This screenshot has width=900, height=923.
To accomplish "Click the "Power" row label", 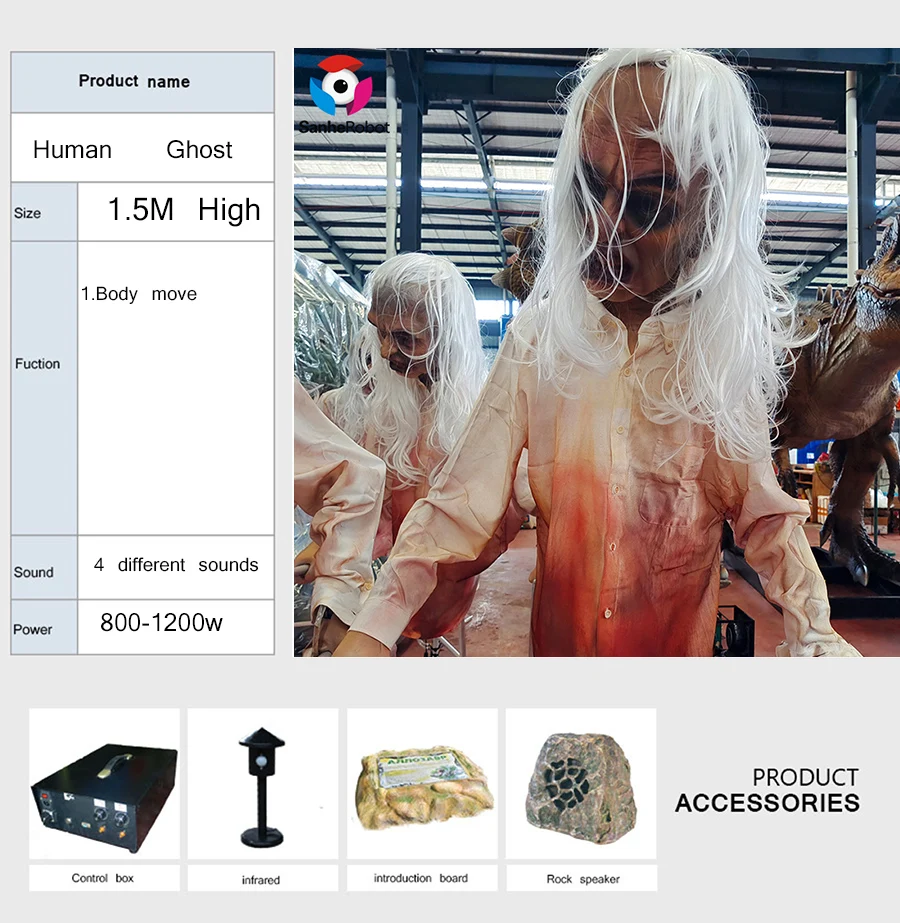I will [33, 629].
